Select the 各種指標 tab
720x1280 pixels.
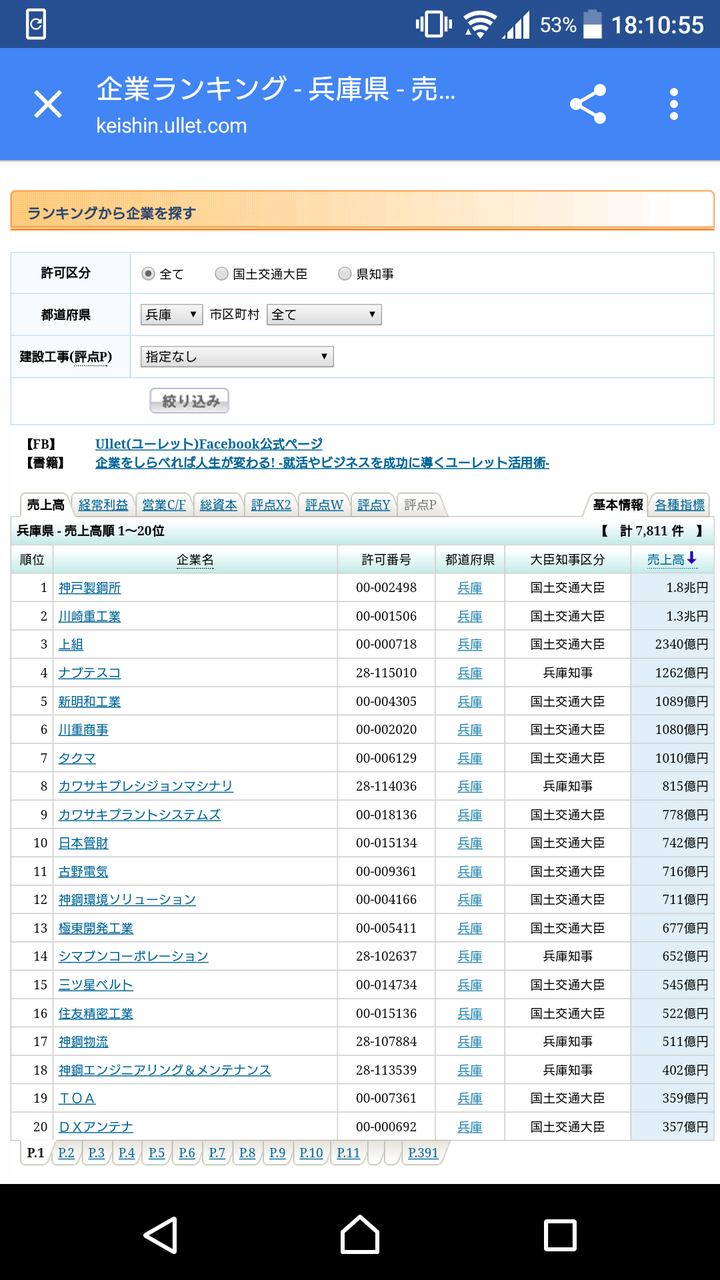pos(680,505)
